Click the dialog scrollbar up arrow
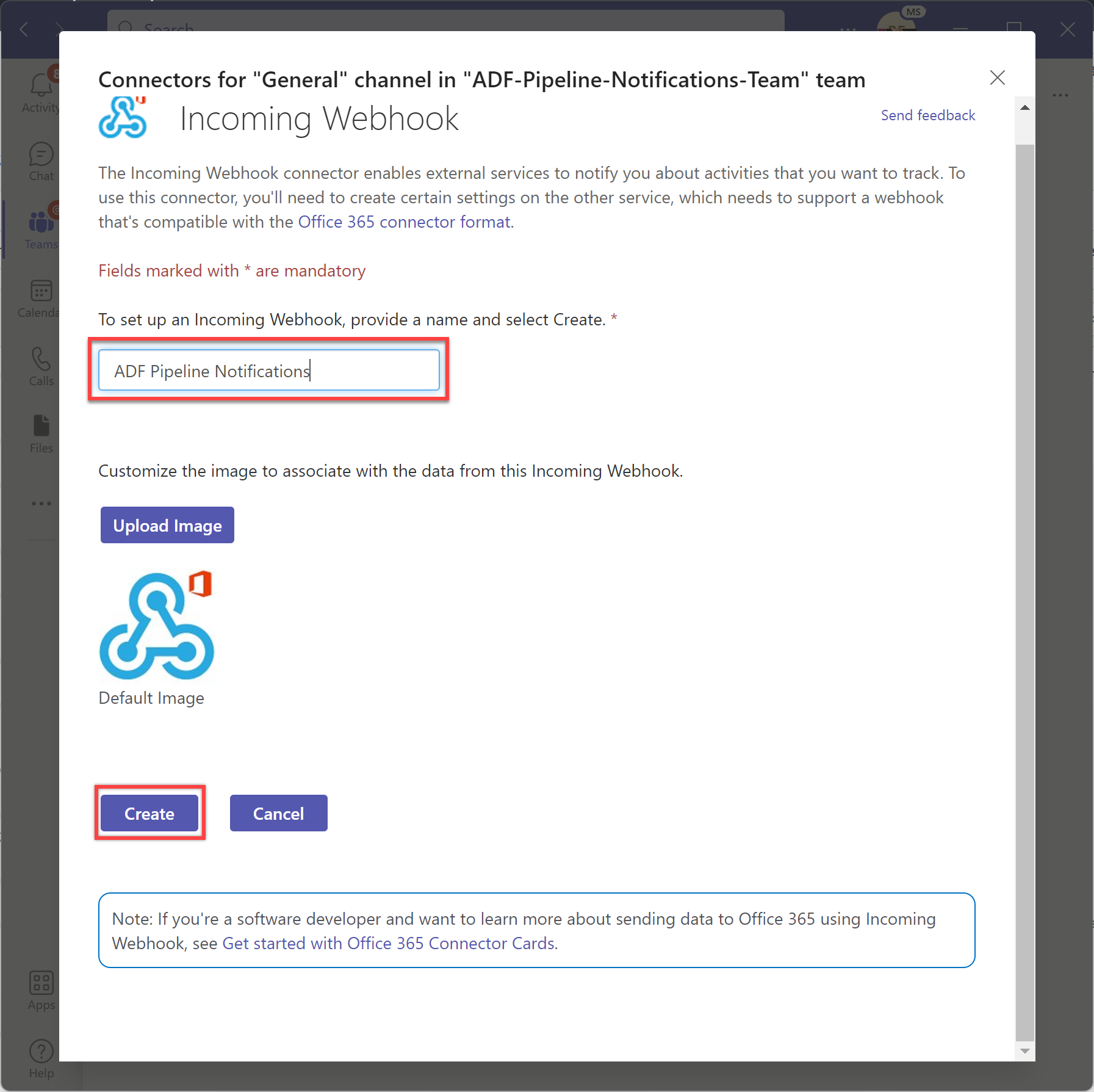 1025,107
